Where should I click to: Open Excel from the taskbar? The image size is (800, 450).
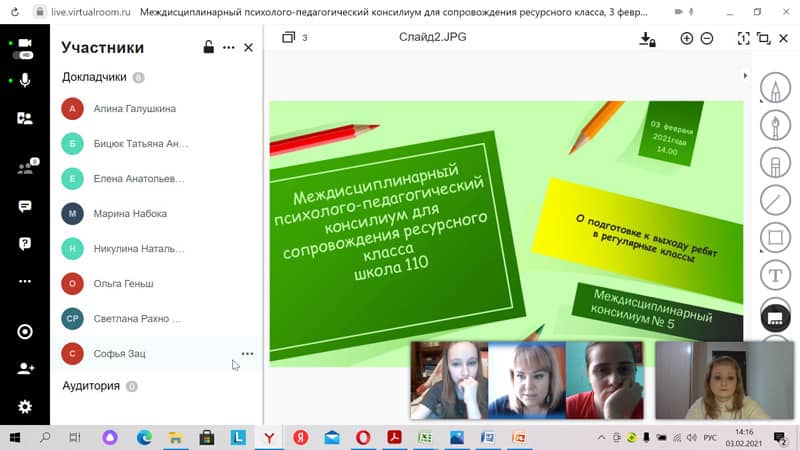[x=425, y=438]
